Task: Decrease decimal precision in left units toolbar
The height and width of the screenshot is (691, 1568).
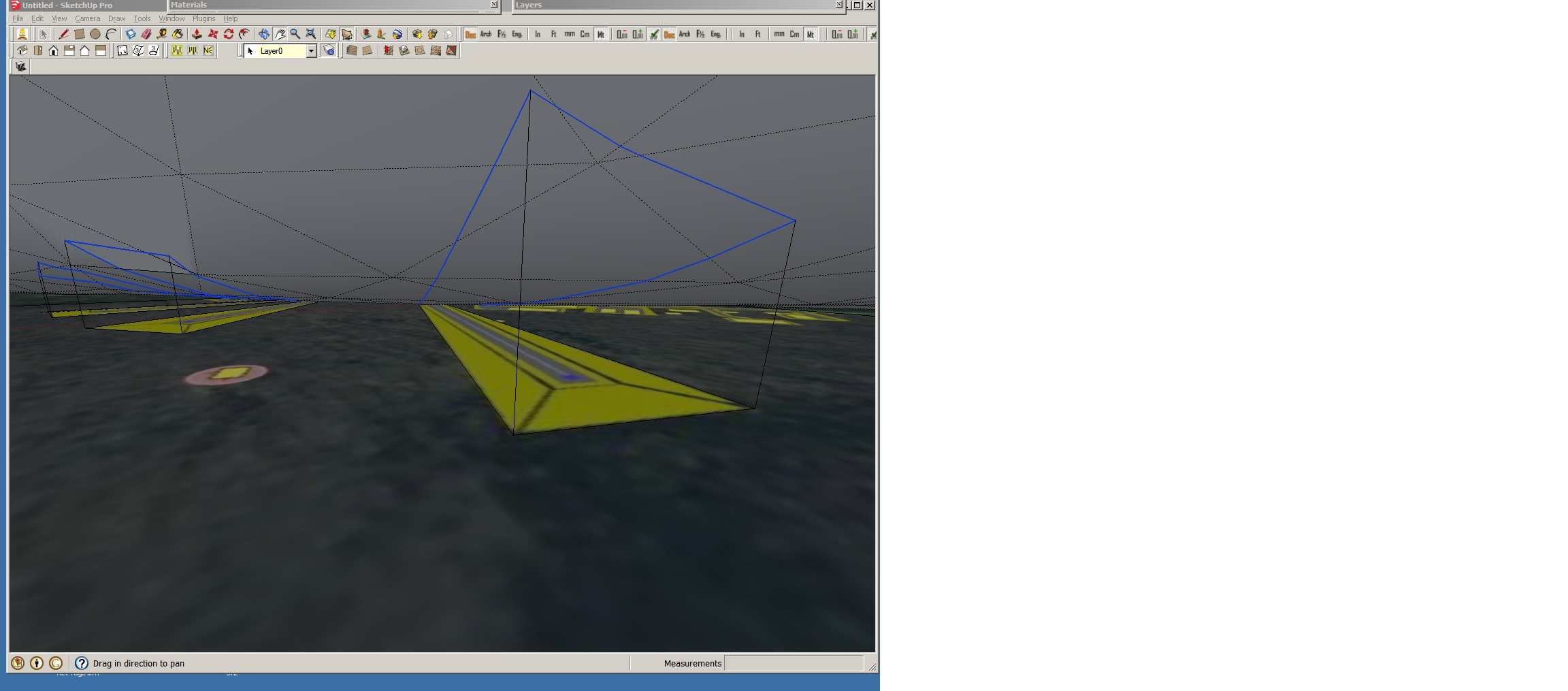Action: pos(621,34)
